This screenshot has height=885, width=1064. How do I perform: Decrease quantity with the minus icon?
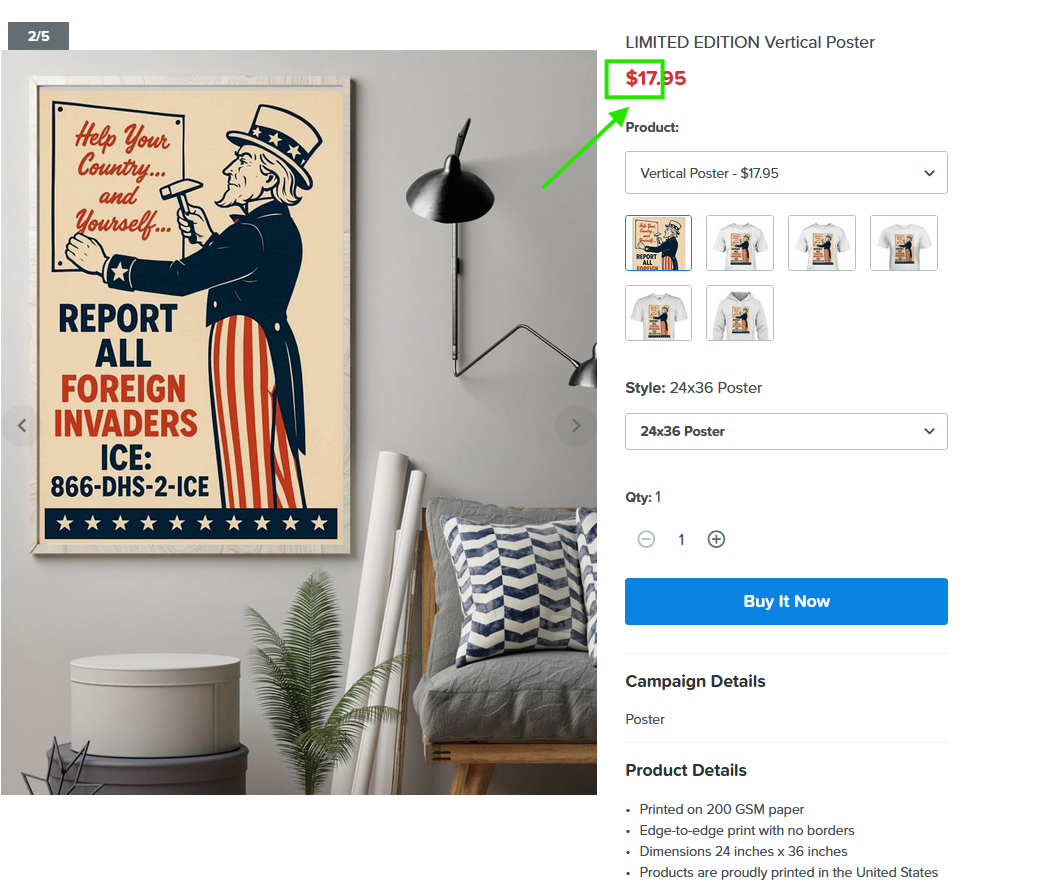pyautogui.click(x=646, y=540)
